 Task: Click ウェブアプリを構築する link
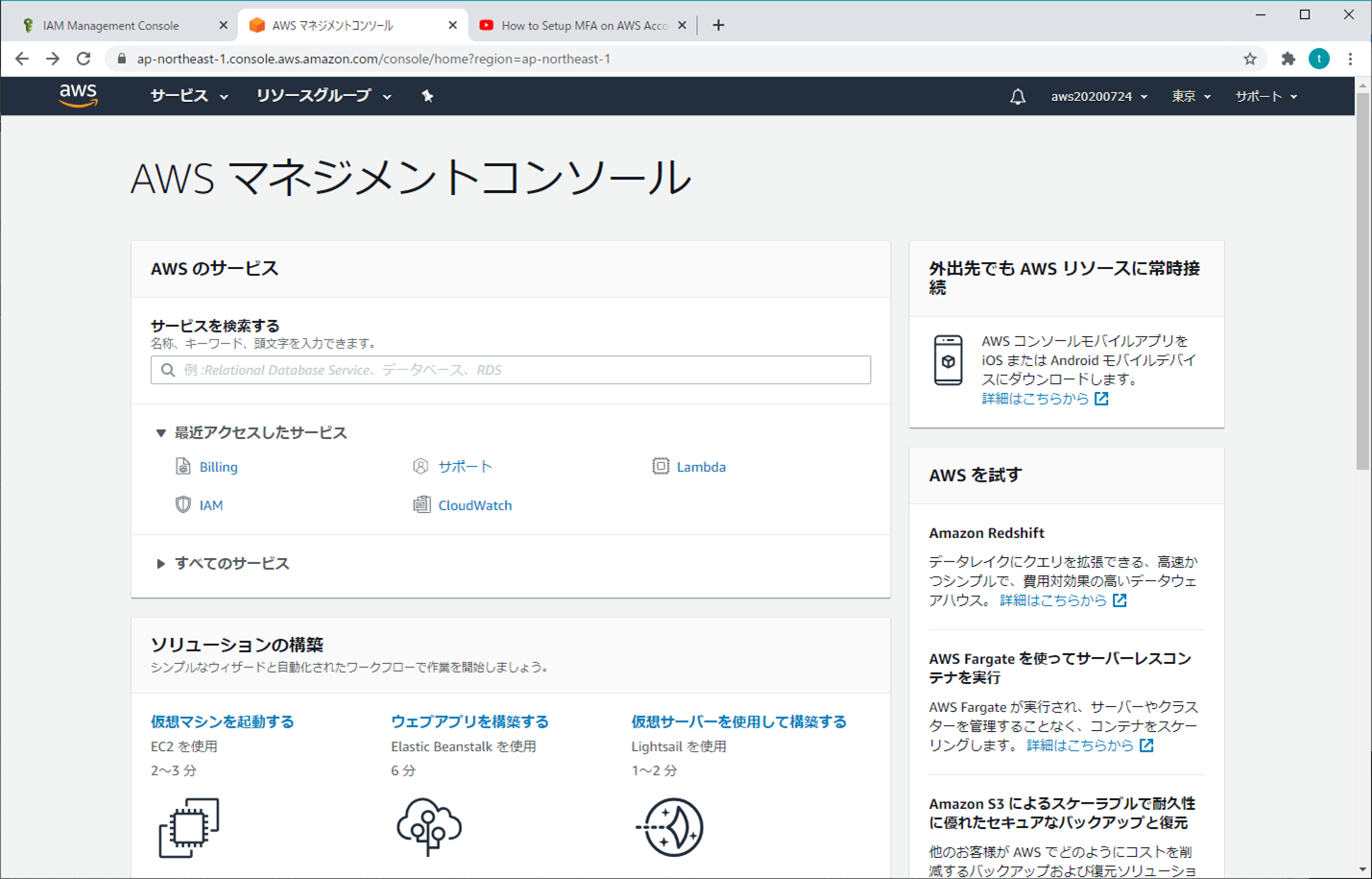(x=469, y=721)
